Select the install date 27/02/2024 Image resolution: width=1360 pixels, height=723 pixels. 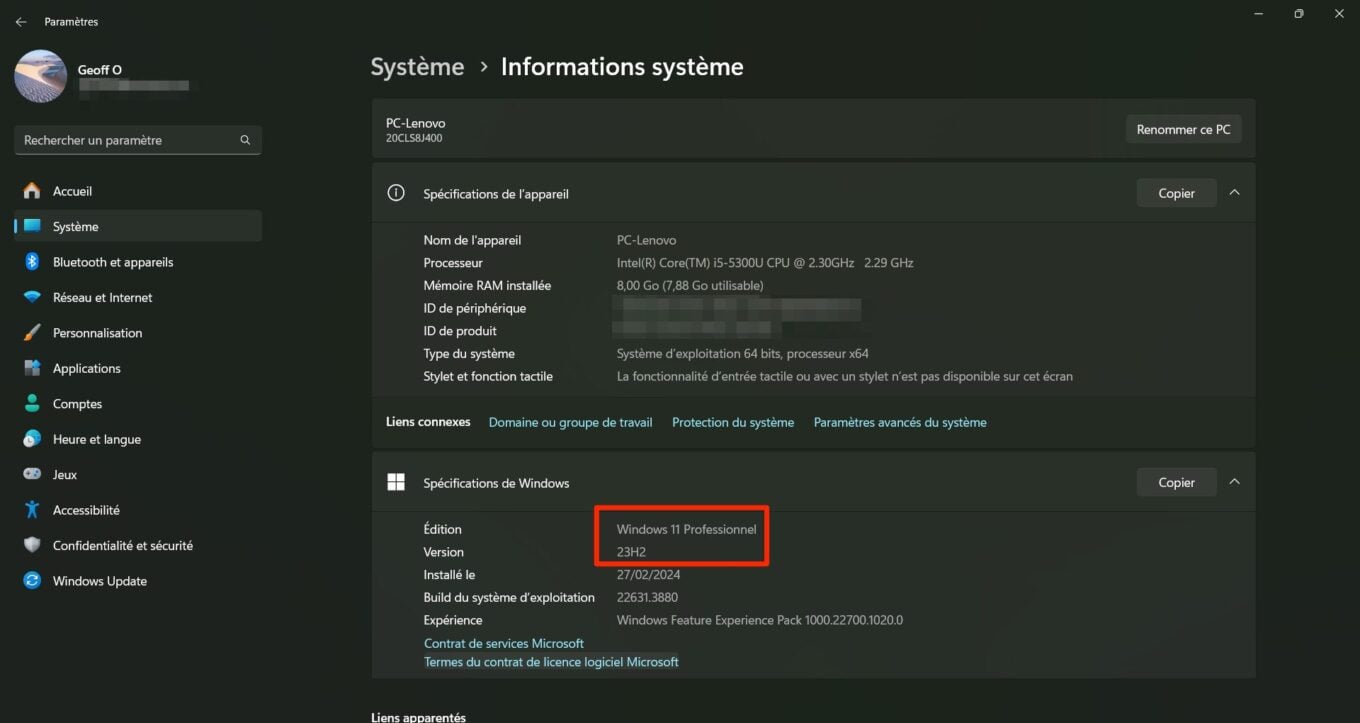[648, 575]
